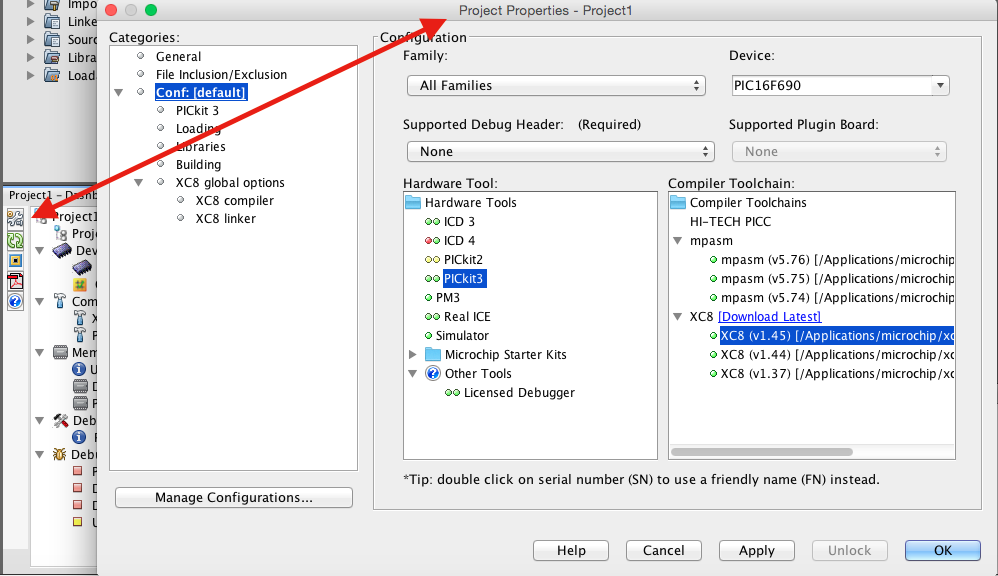
Task: Open the General category
Action: click(x=178, y=57)
